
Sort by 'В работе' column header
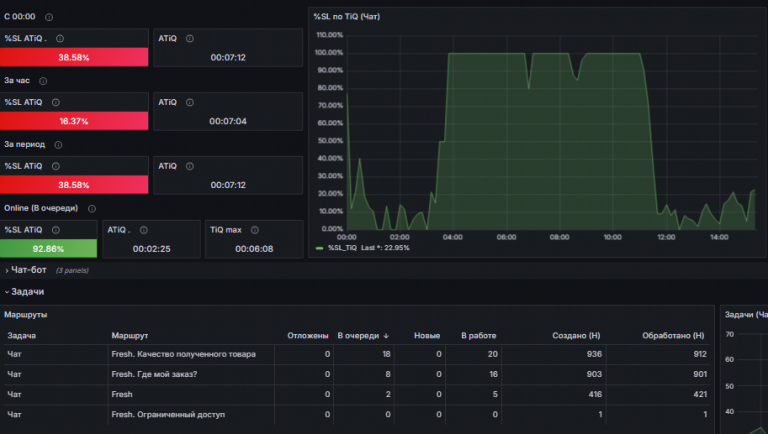pos(479,336)
